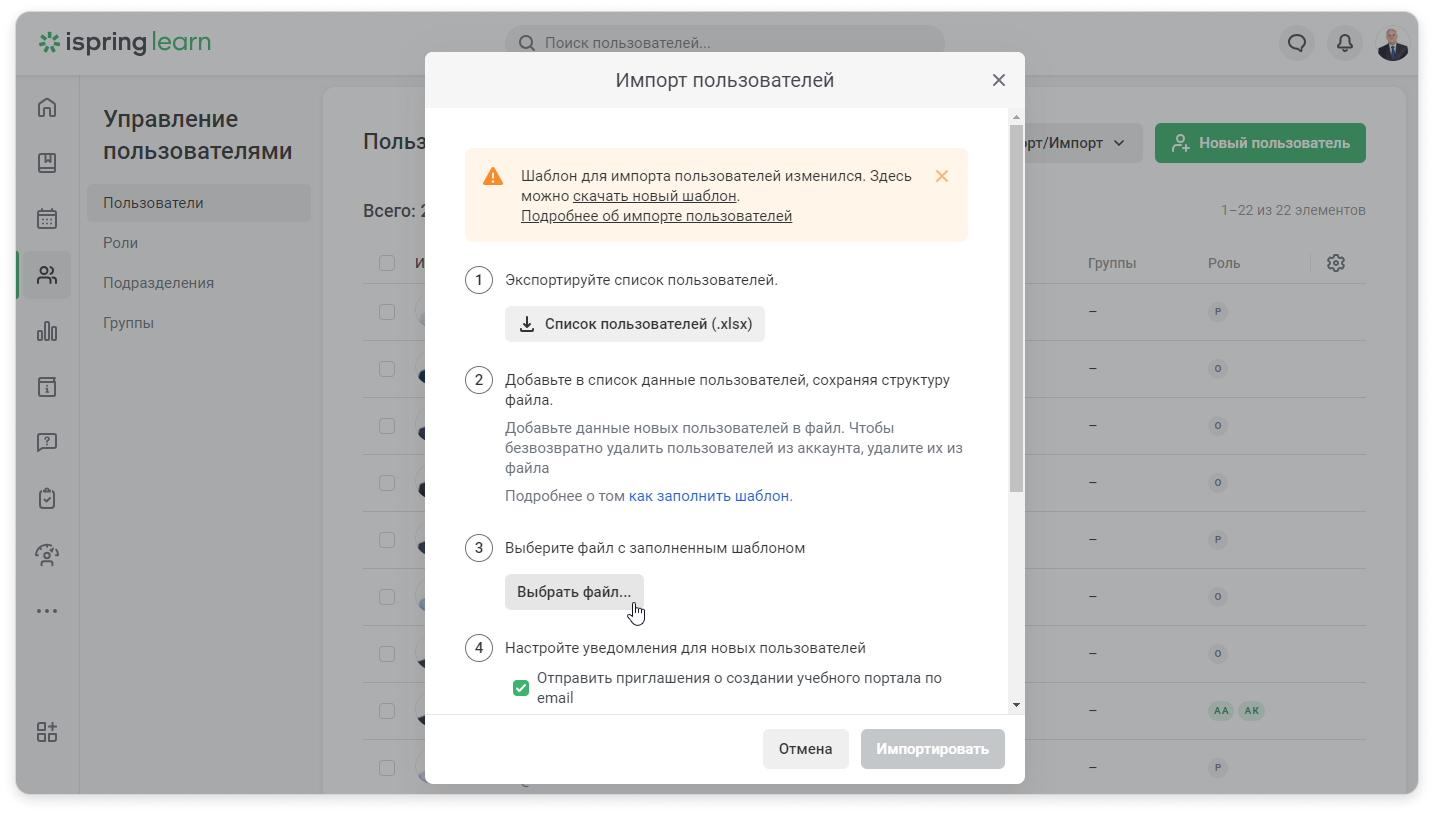Open table column settings gear icon

pyautogui.click(x=1336, y=263)
